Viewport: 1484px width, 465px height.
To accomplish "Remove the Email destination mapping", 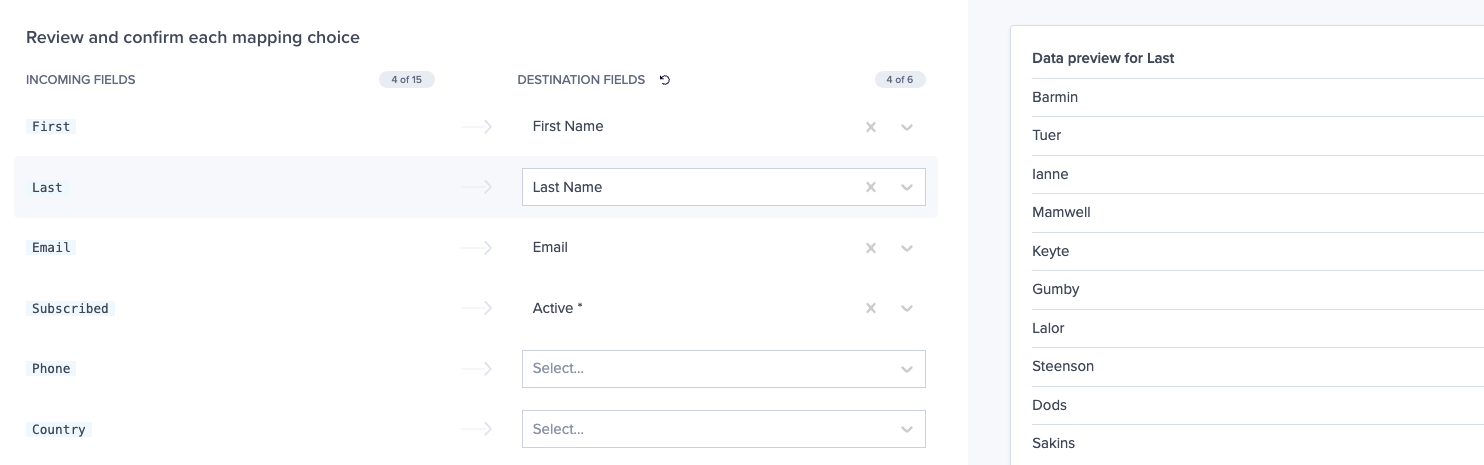I will tap(871, 248).
